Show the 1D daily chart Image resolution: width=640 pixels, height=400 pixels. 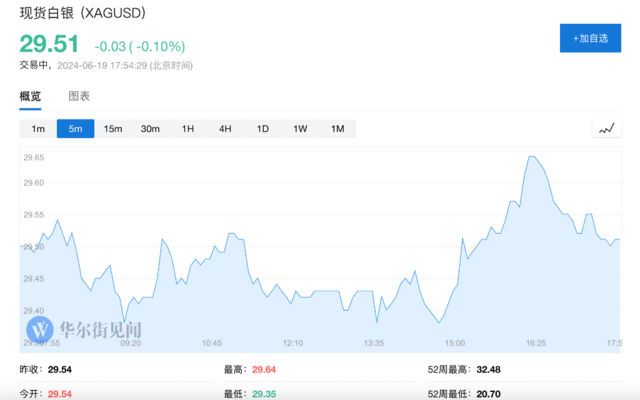[262, 128]
